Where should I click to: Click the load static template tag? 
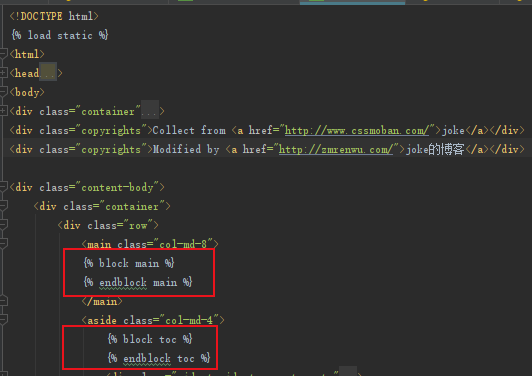[x=60, y=35]
